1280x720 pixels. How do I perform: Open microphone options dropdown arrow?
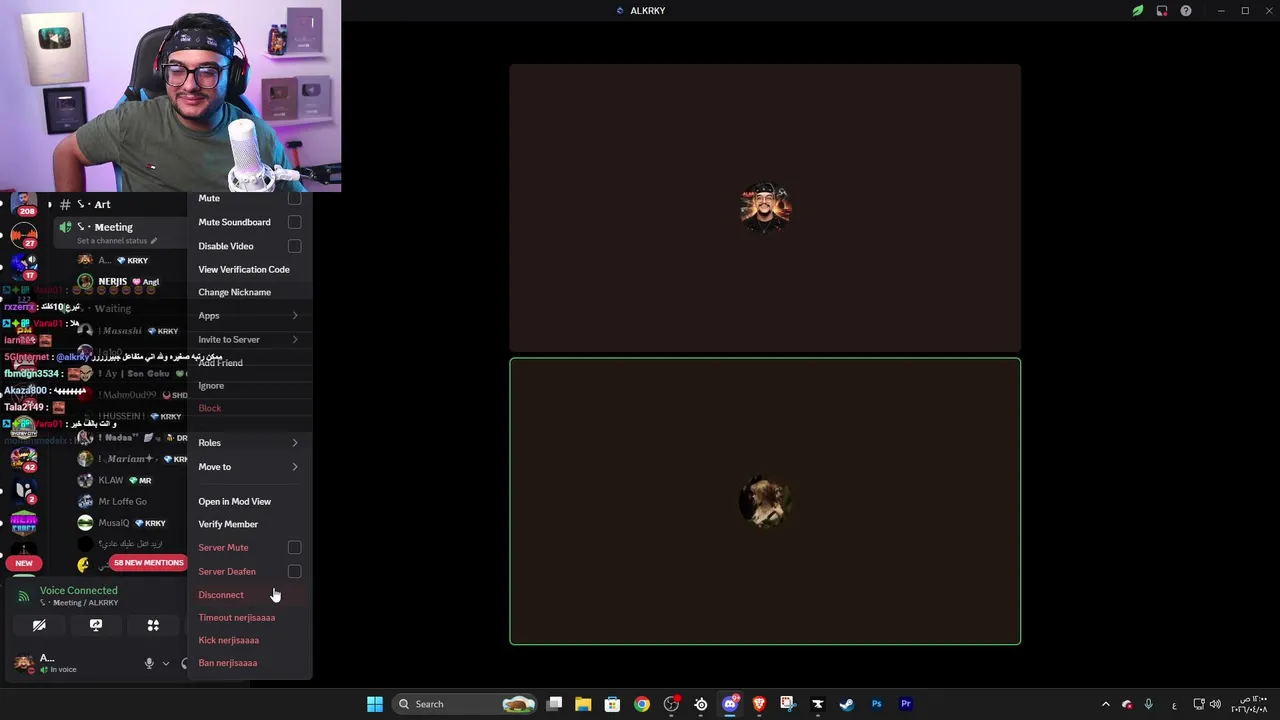(x=166, y=663)
